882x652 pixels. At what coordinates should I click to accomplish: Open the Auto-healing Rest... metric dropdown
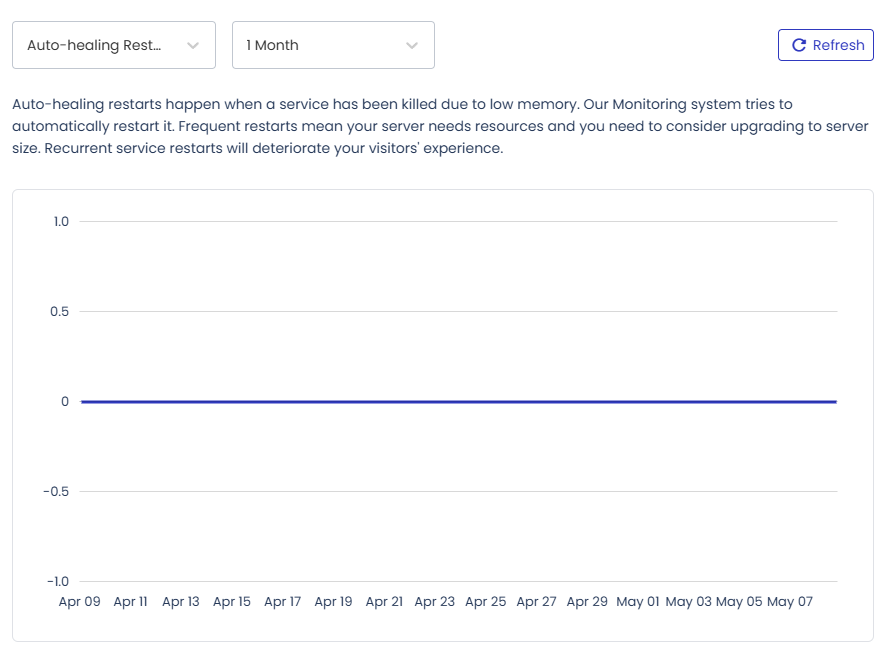click(x=114, y=45)
